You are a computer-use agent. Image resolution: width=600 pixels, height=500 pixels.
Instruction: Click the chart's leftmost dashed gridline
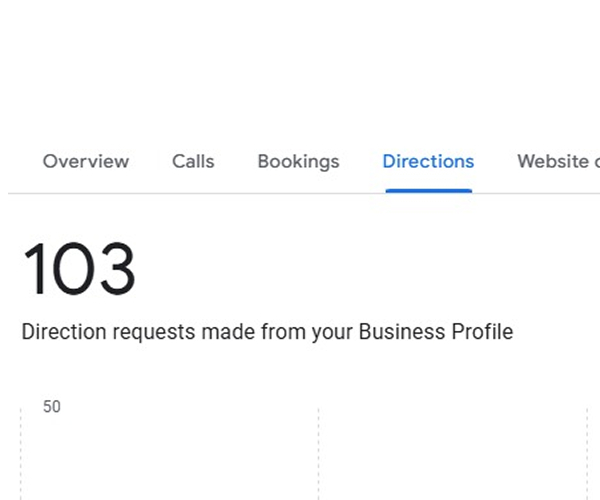click(21, 454)
